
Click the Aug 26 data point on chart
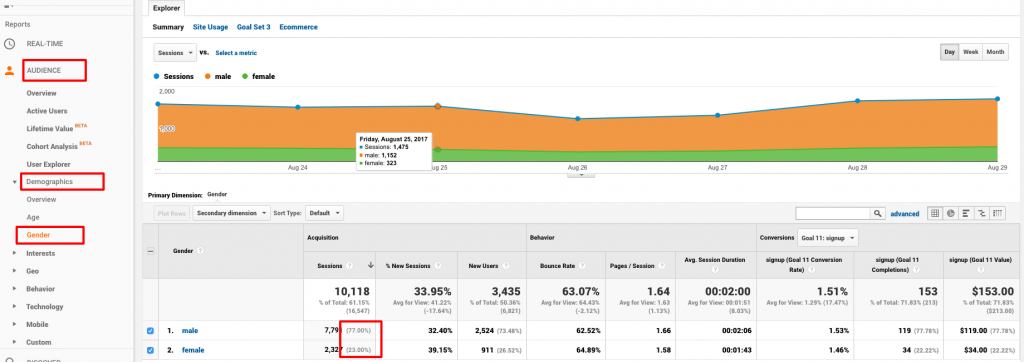(x=577, y=119)
